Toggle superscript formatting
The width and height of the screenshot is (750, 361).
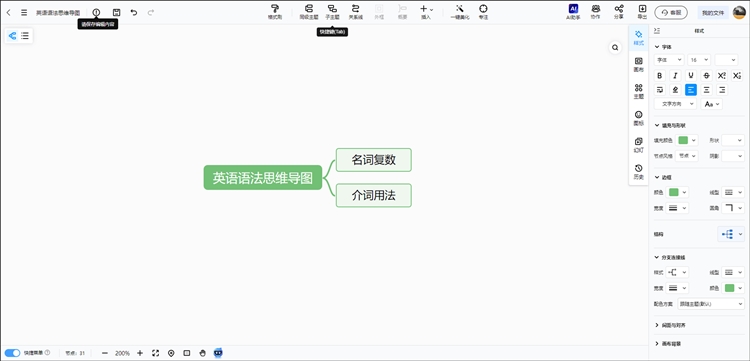point(722,76)
